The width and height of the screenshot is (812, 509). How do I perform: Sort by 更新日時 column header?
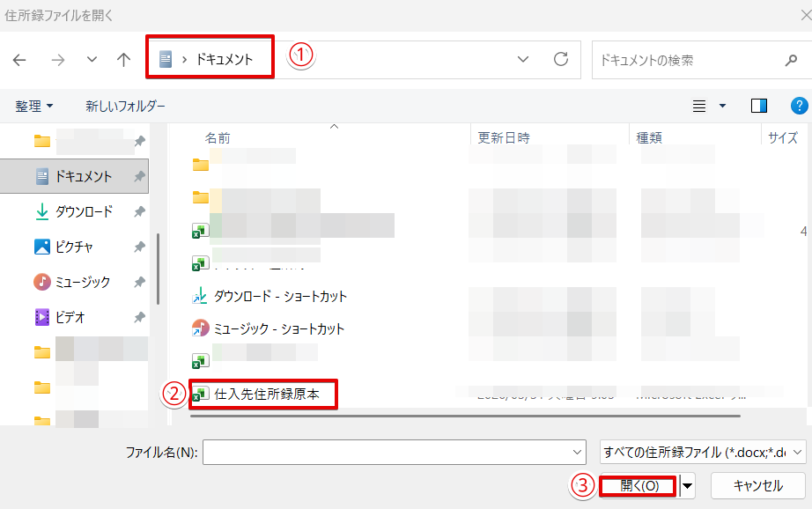[503, 138]
